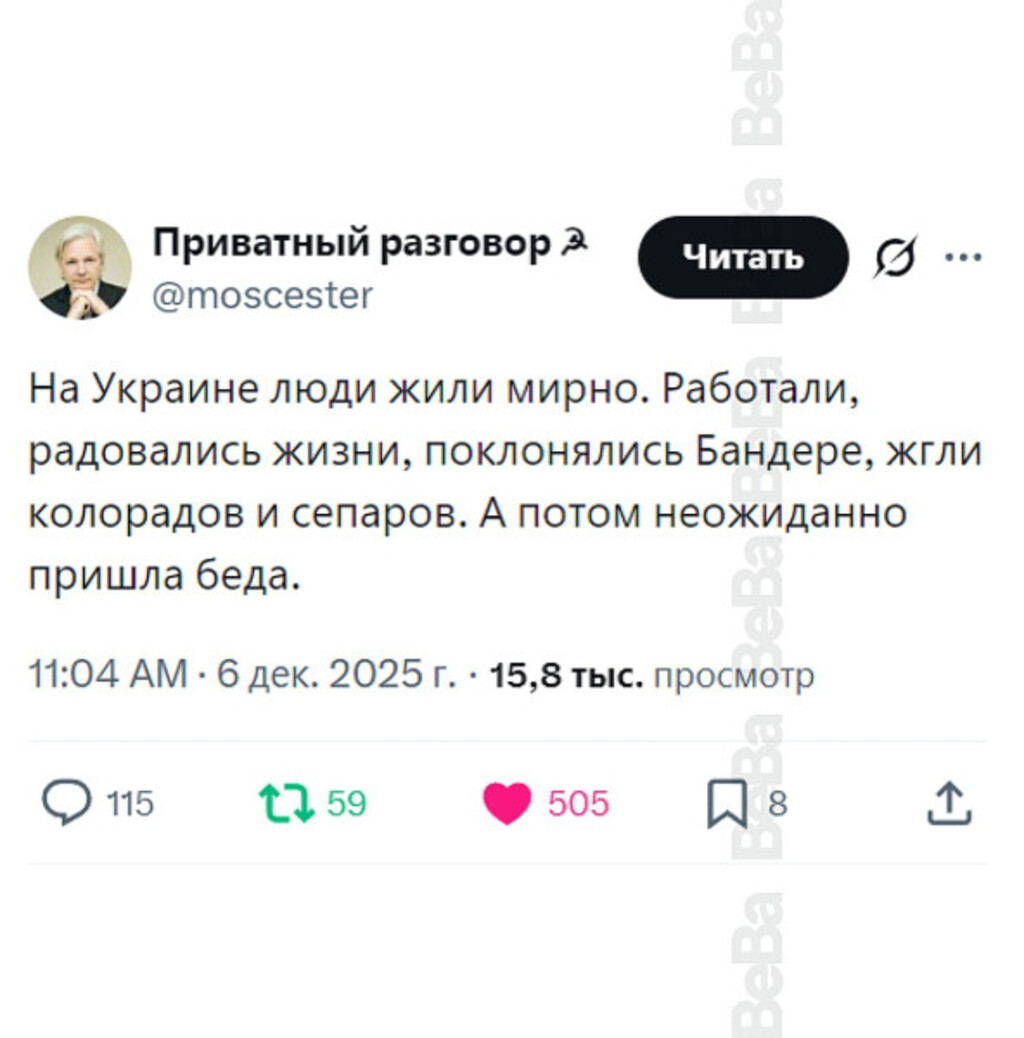The height and width of the screenshot is (1038, 1024).
Task: Click the Читать follow button
Action: click(742, 257)
